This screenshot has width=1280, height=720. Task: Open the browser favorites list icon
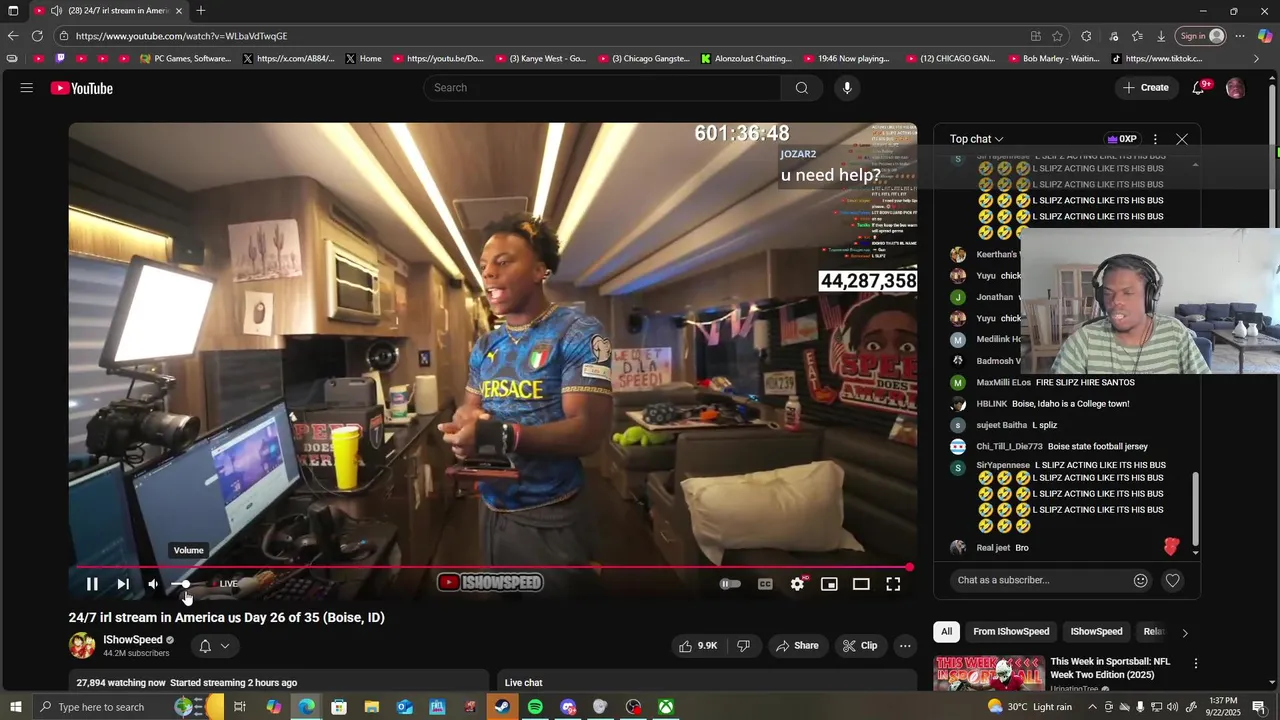tap(1137, 36)
